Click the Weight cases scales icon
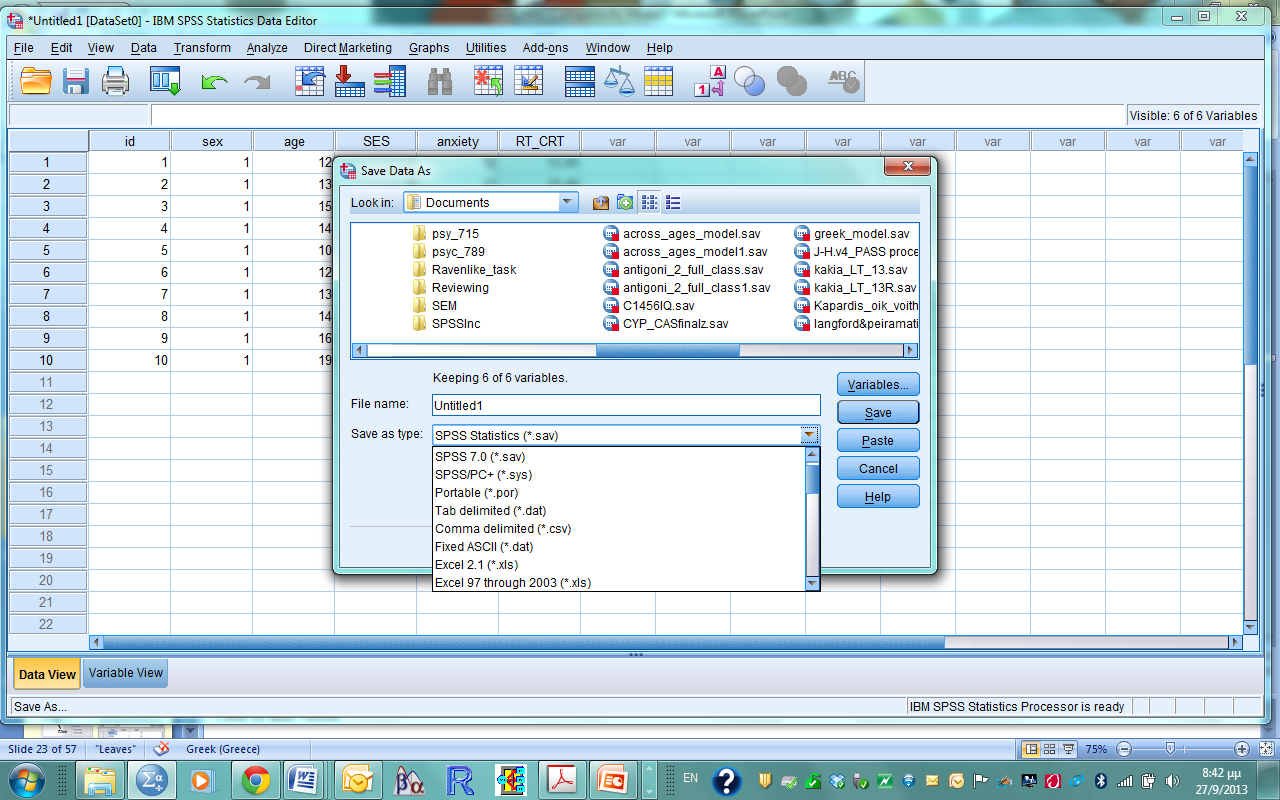 pos(619,81)
